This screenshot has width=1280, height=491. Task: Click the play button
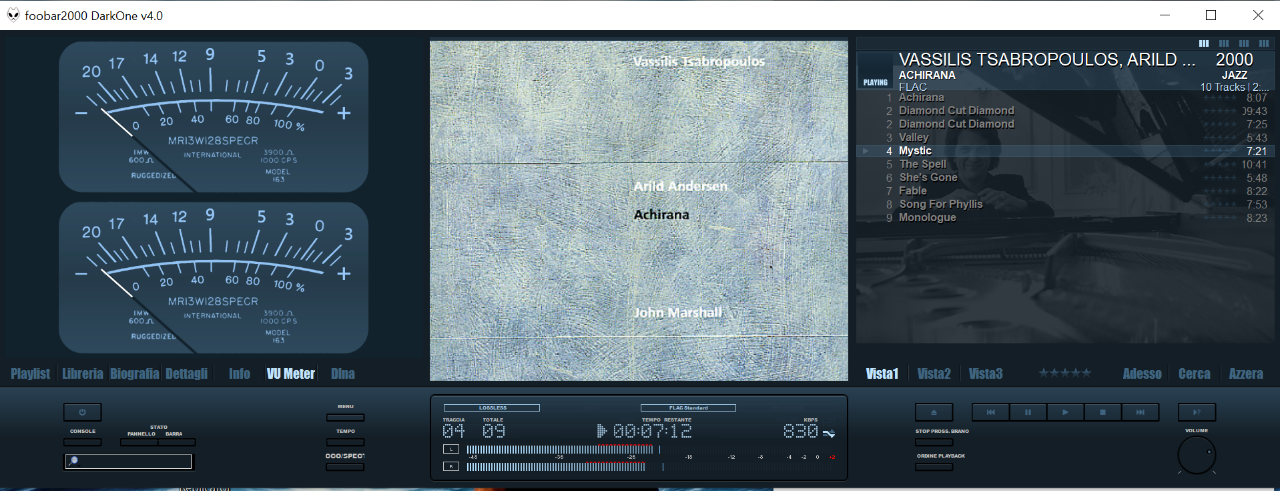tap(1065, 412)
